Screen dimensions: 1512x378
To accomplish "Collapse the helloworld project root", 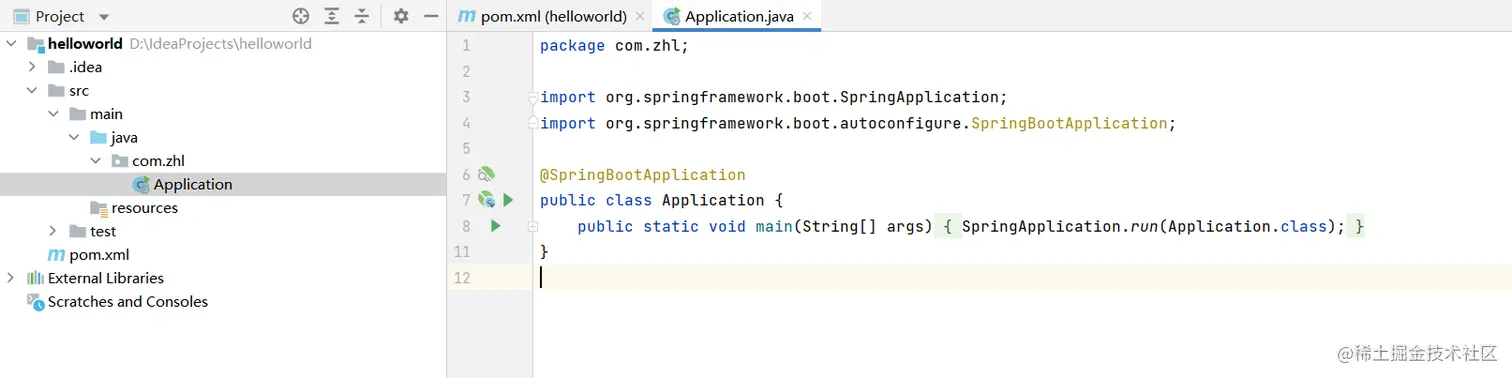I will point(11,44).
